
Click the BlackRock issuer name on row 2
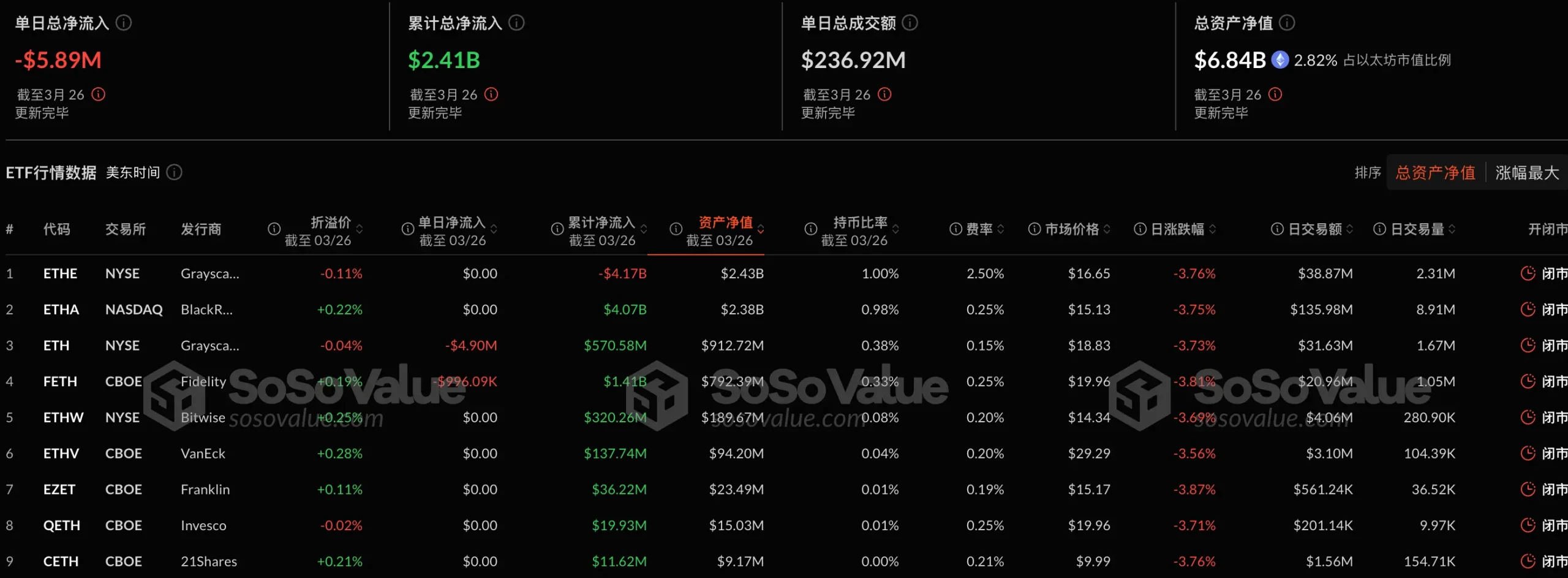[206, 310]
